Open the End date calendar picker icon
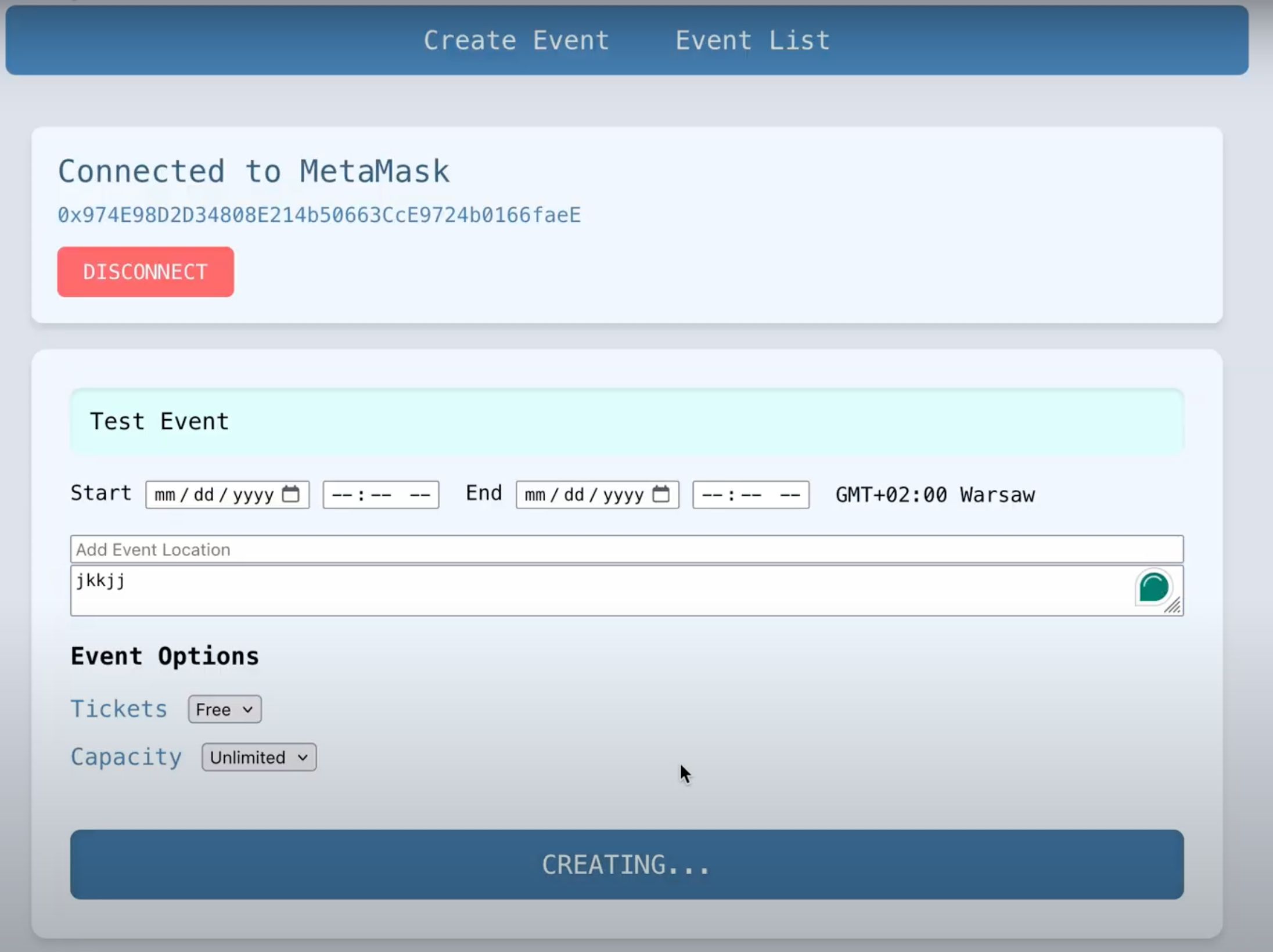1273x952 pixels. click(x=660, y=494)
